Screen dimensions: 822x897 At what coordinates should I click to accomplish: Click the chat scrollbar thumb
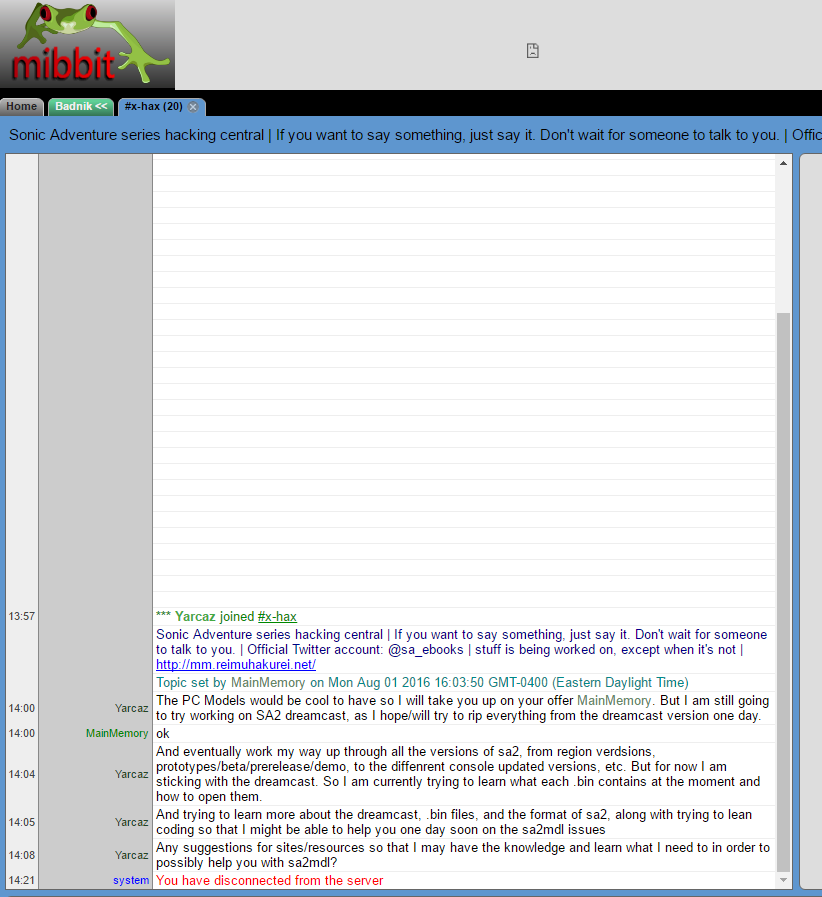(x=783, y=592)
